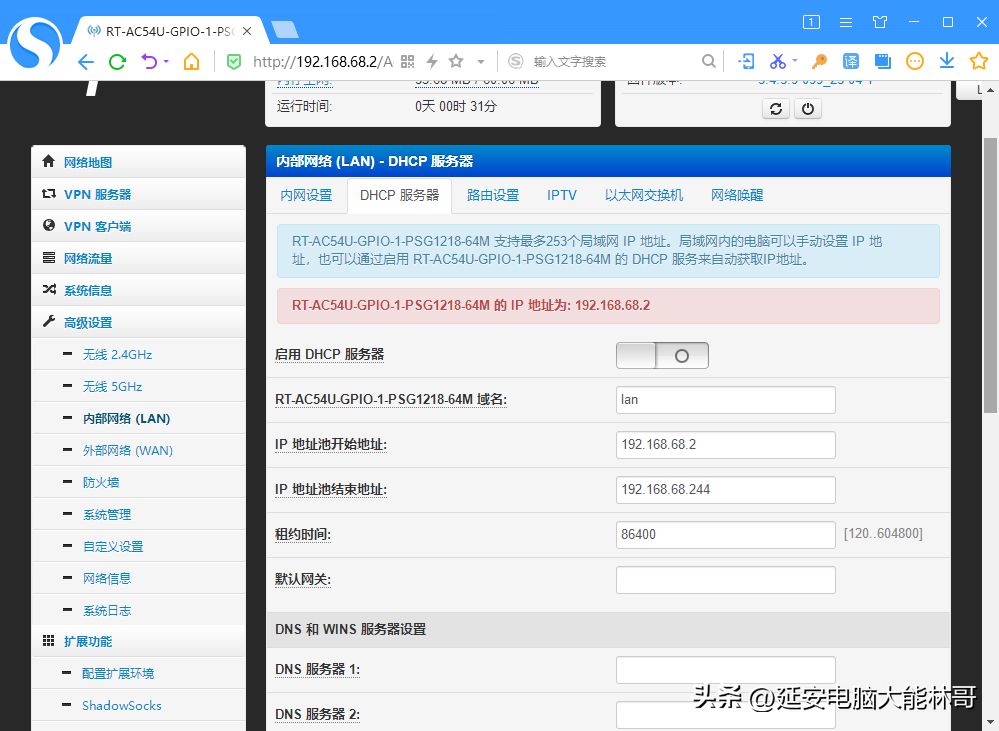Select 网络地图 in the sidebar menu
Viewport: 999px width, 731px height.
point(88,162)
